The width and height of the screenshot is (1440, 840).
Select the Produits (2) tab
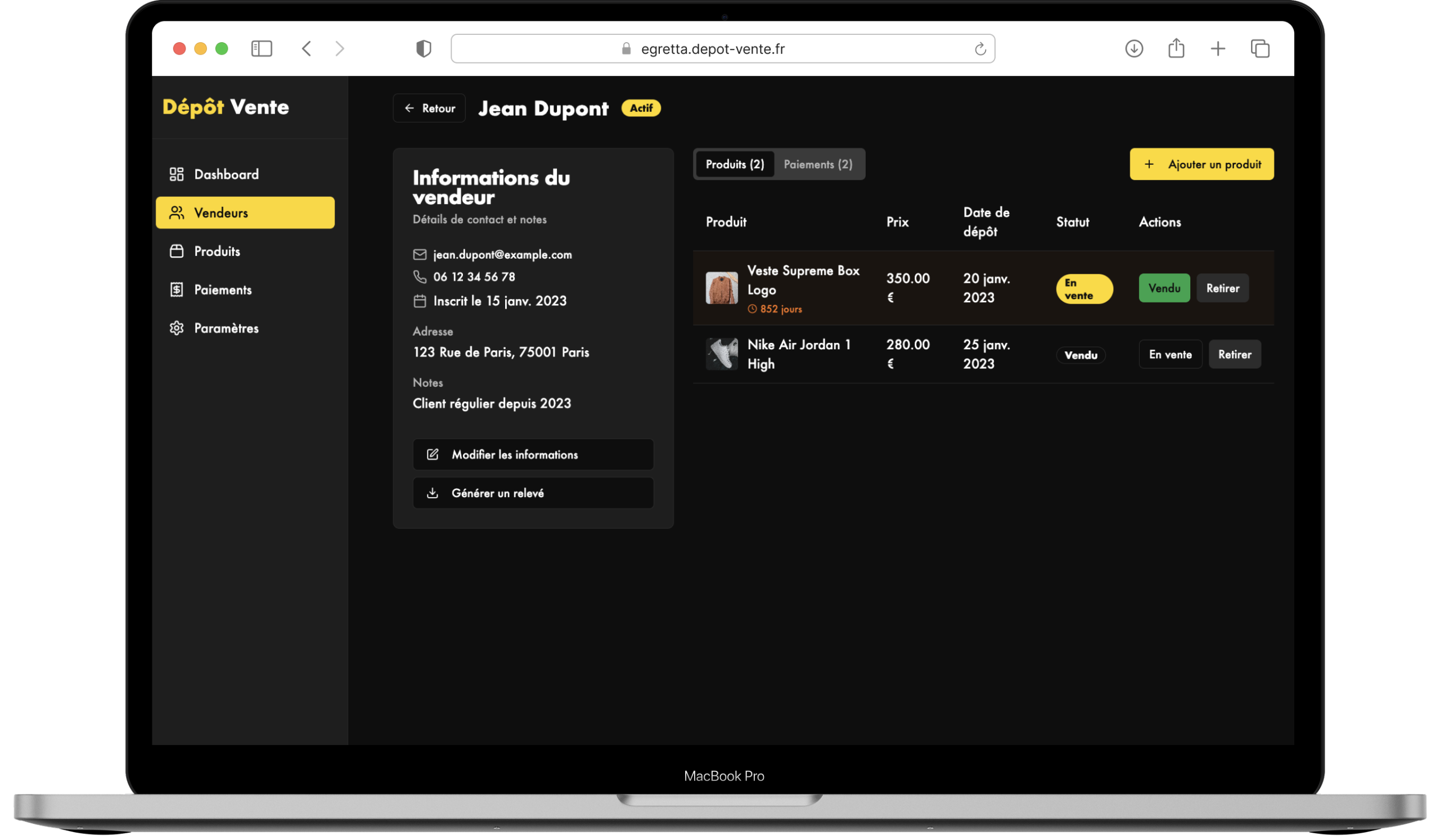[x=734, y=165]
